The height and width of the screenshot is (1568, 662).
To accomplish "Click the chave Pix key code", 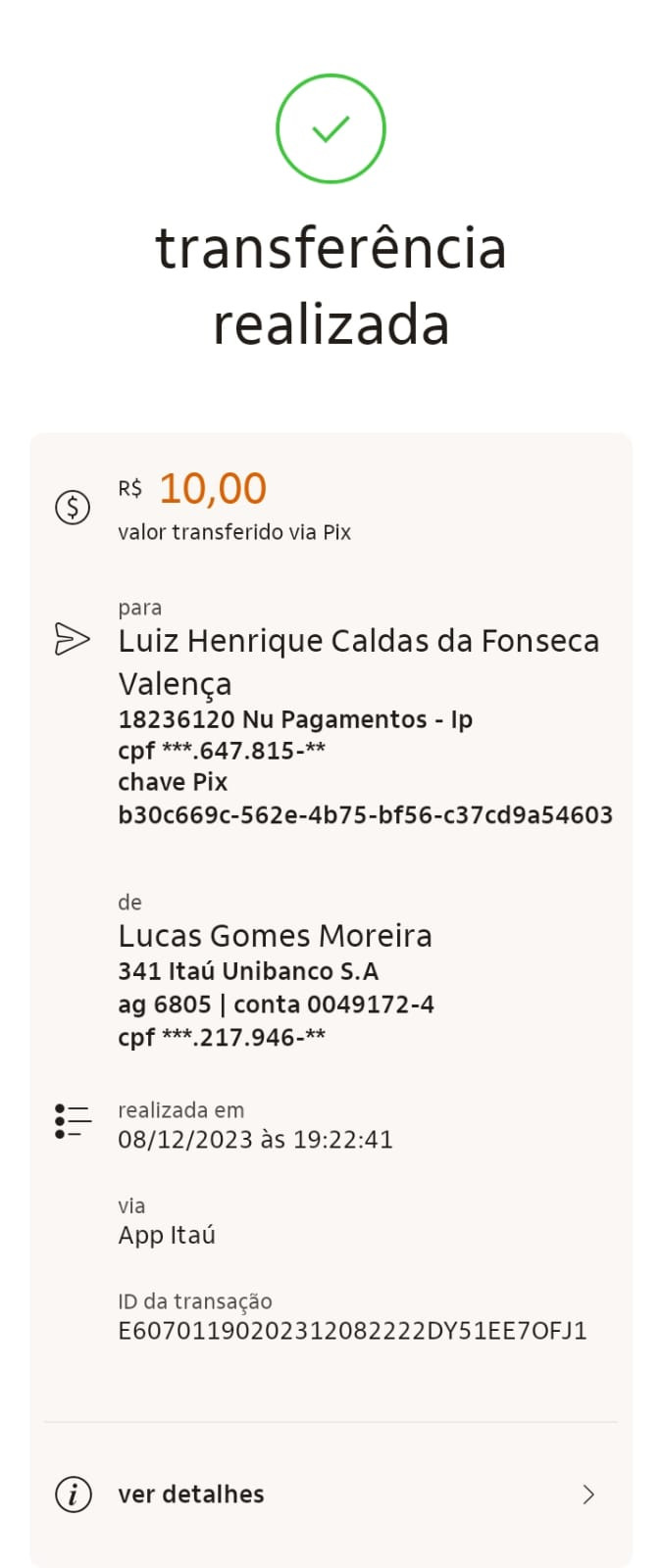I will [x=365, y=815].
